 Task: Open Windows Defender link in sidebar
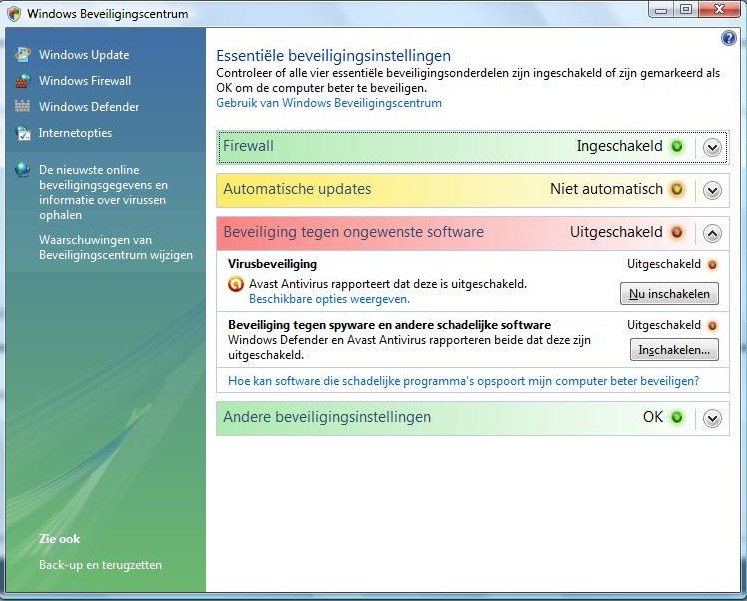[x=89, y=107]
